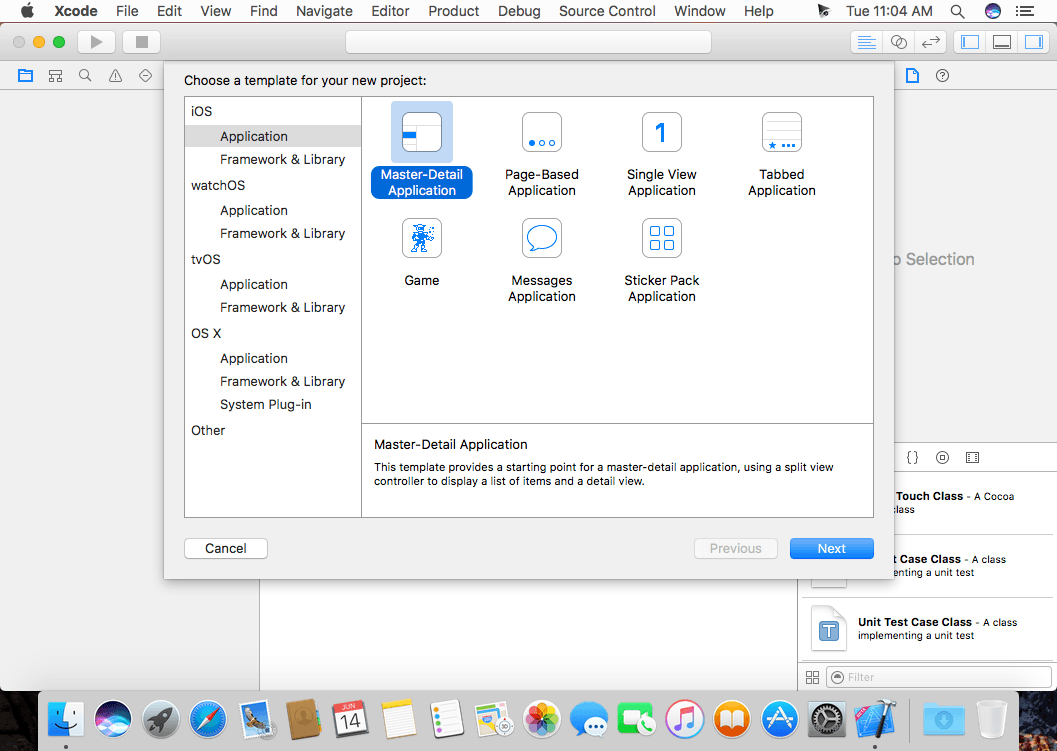The height and width of the screenshot is (751, 1057).
Task: Open the Find navigator magnifier
Action: (85, 76)
